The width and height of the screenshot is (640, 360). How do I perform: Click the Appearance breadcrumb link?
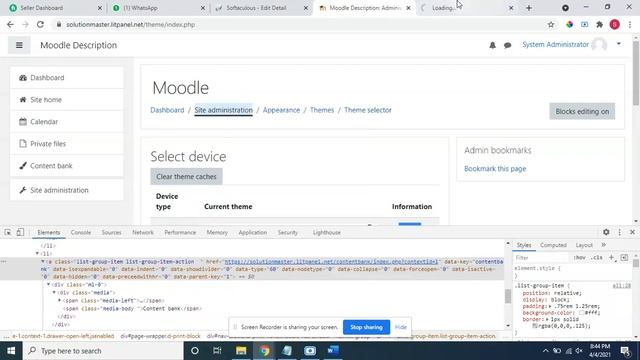(x=281, y=110)
